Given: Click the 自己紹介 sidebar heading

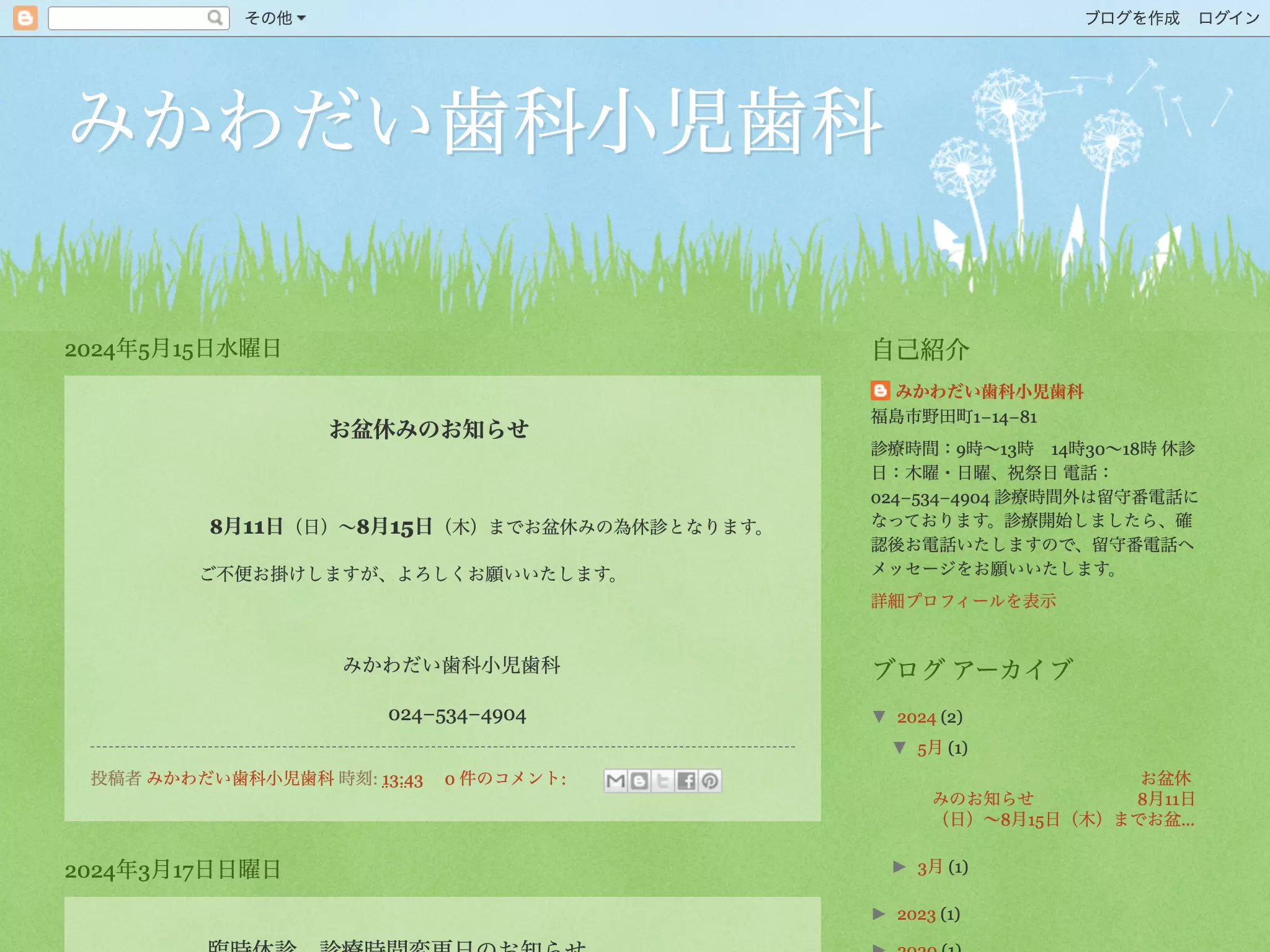Looking at the screenshot, I should click(921, 350).
